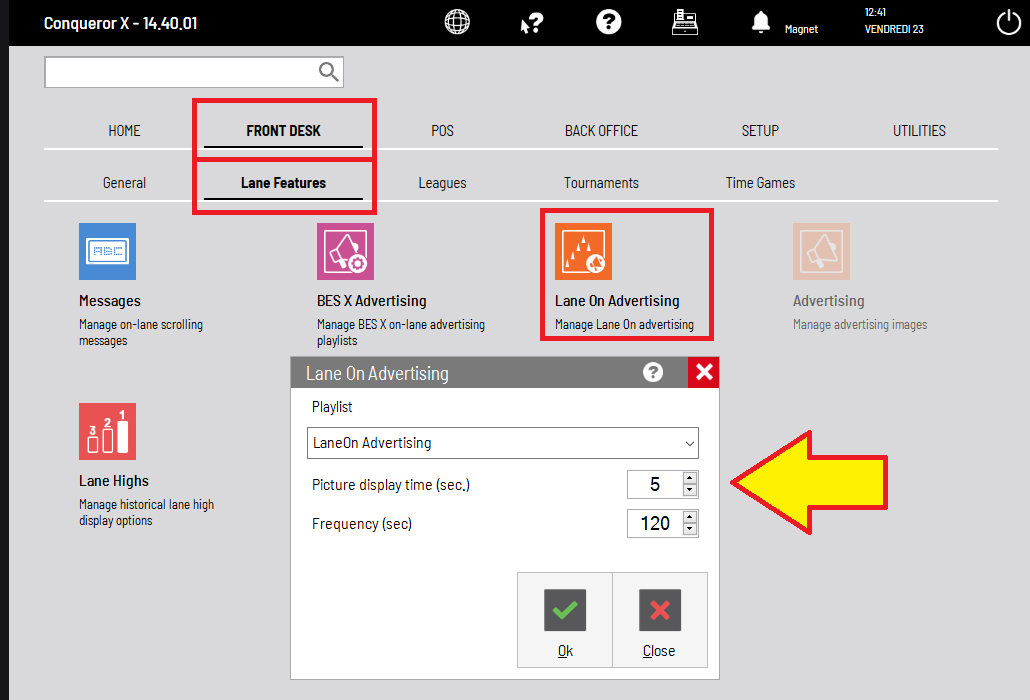Click the Magnet user label
This screenshot has width=1030, height=700.
(x=801, y=29)
